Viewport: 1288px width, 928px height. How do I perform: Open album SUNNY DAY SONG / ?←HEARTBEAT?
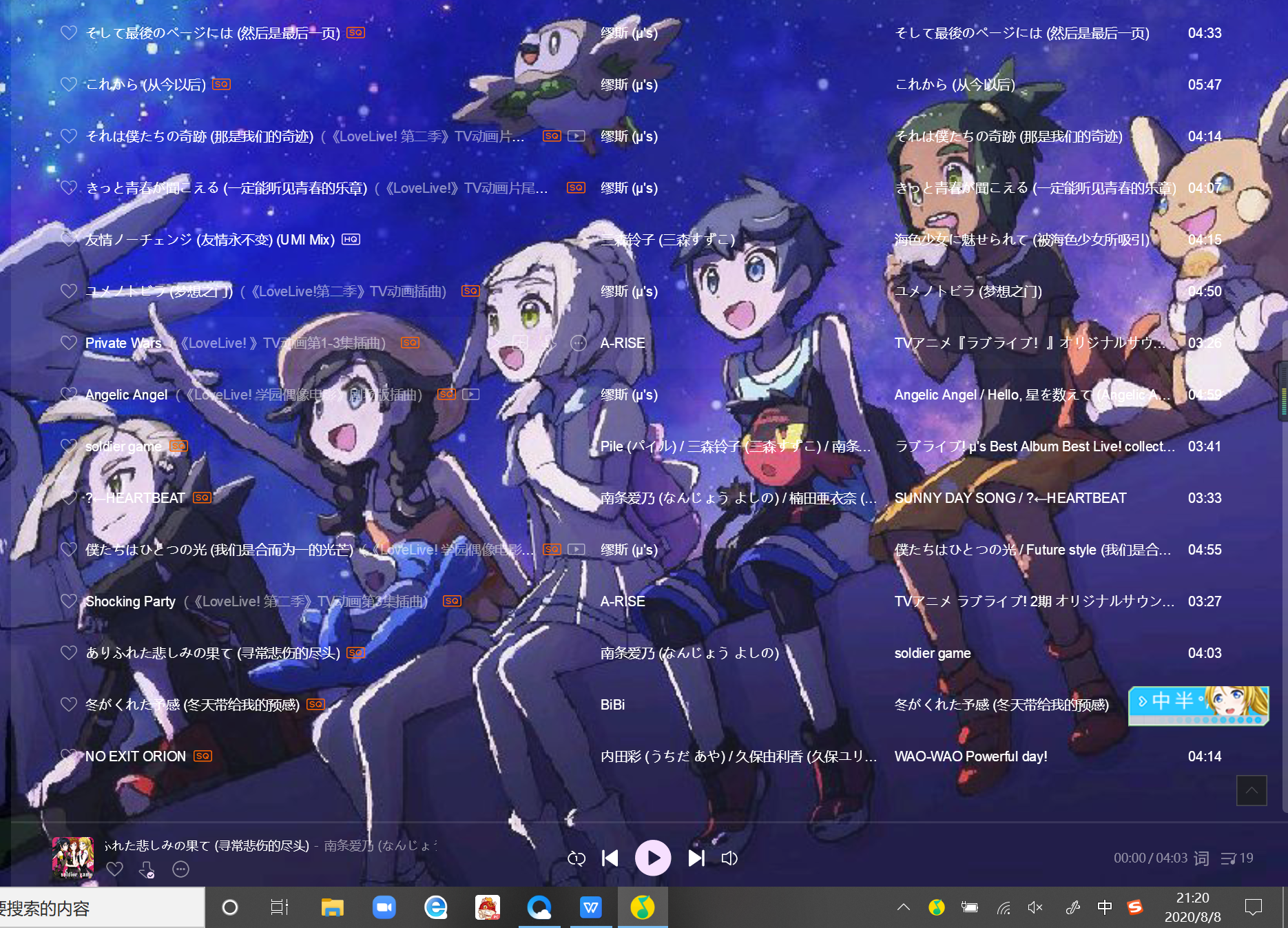[1010, 498]
